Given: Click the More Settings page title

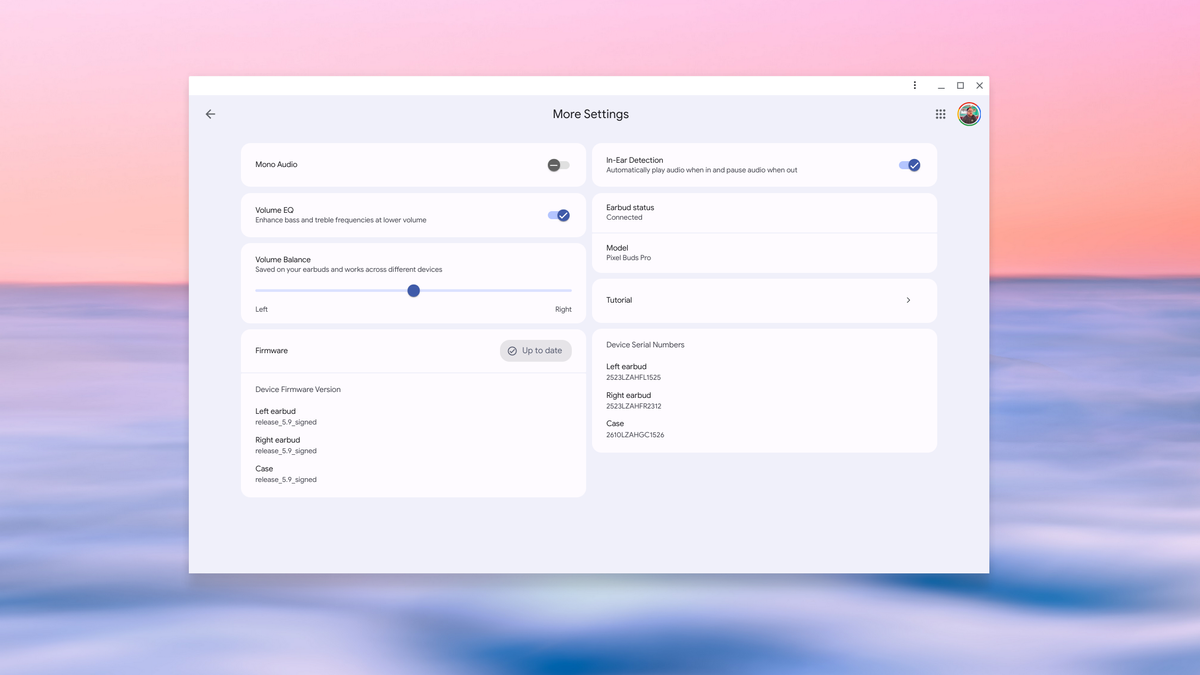Looking at the screenshot, I should click(x=591, y=114).
